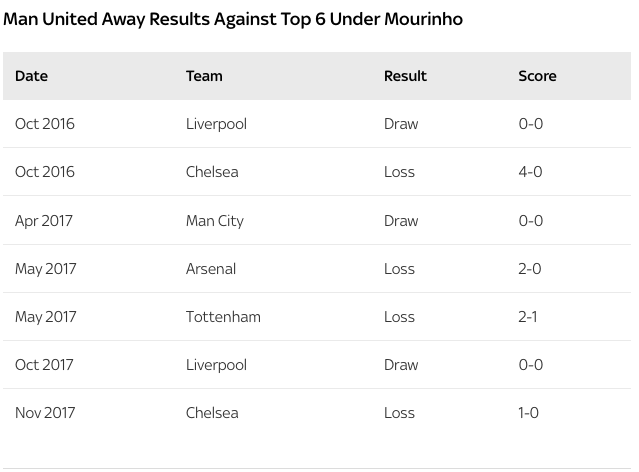Click the 2-0 score cell
Screen dimensions: 639x472
coord(530,269)
